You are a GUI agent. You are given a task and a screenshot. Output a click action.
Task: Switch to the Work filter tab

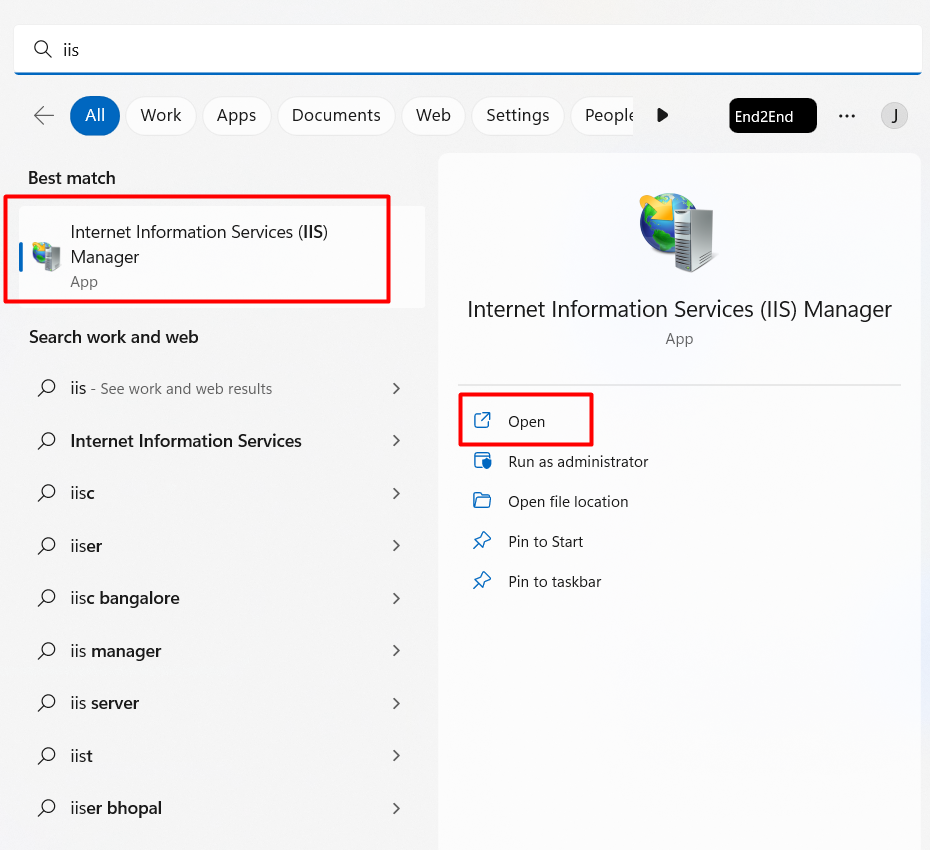point(161,116)
